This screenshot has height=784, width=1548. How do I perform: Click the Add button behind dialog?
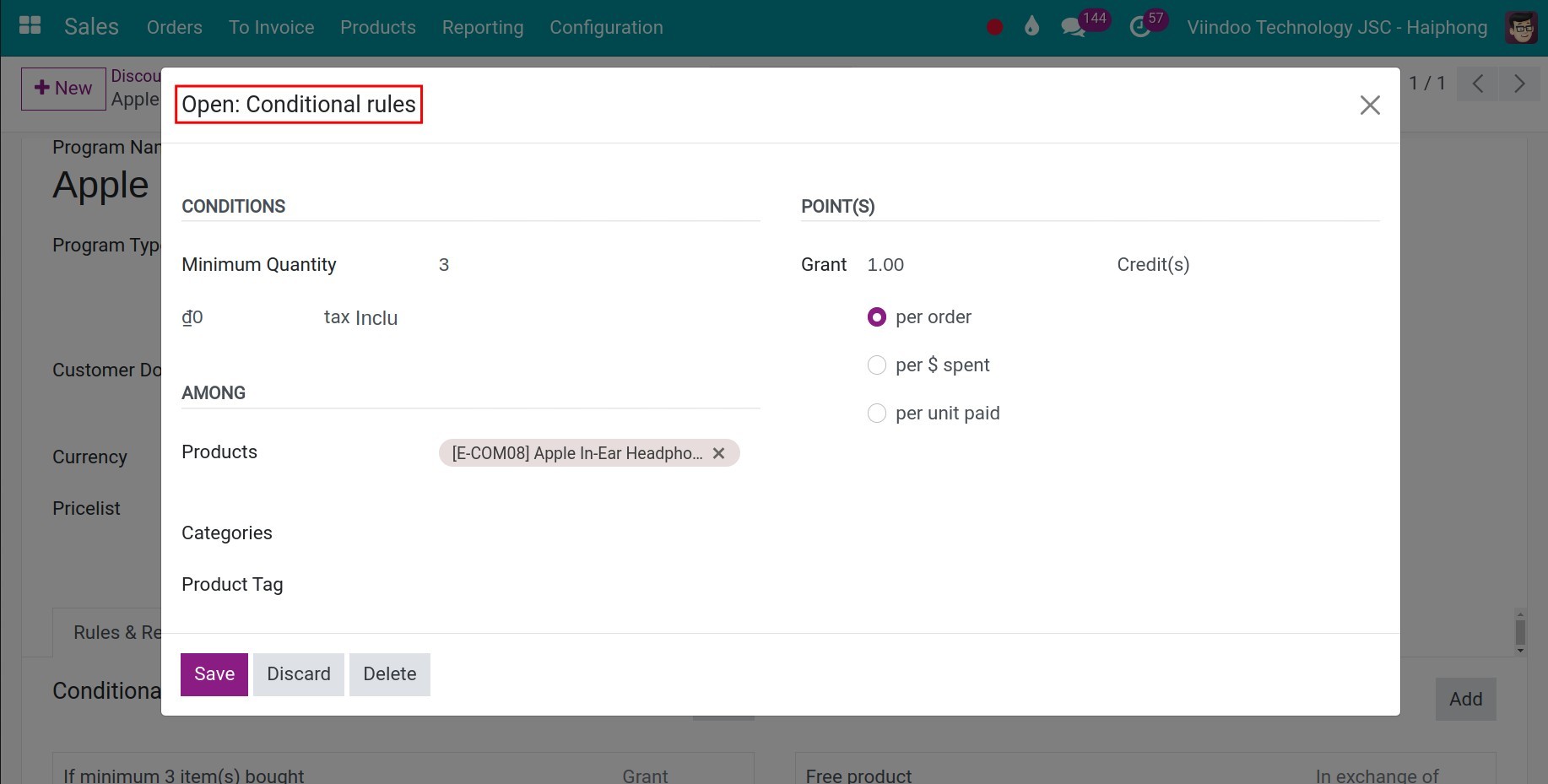(1465, 699)
